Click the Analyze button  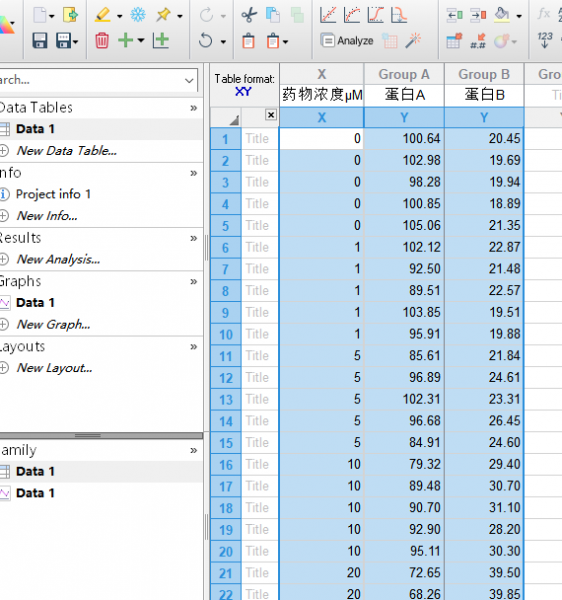[347, 40]
